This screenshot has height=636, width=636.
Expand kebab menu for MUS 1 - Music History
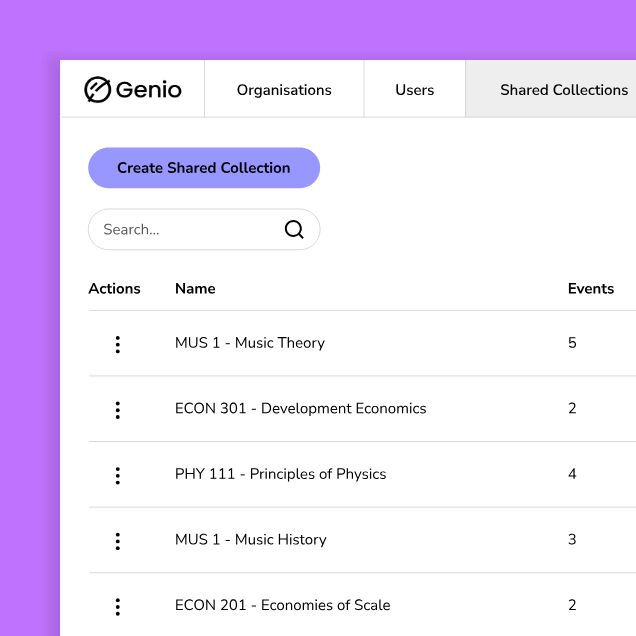117,541
